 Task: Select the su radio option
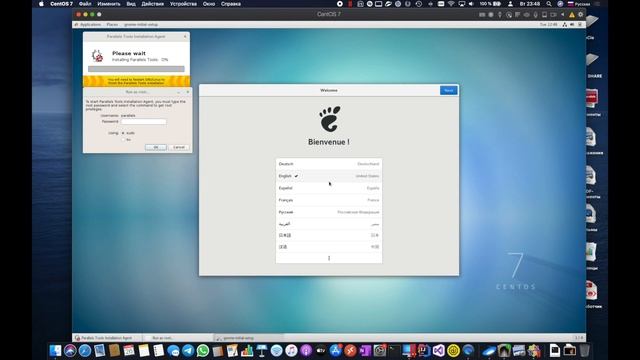pos(123,140)
